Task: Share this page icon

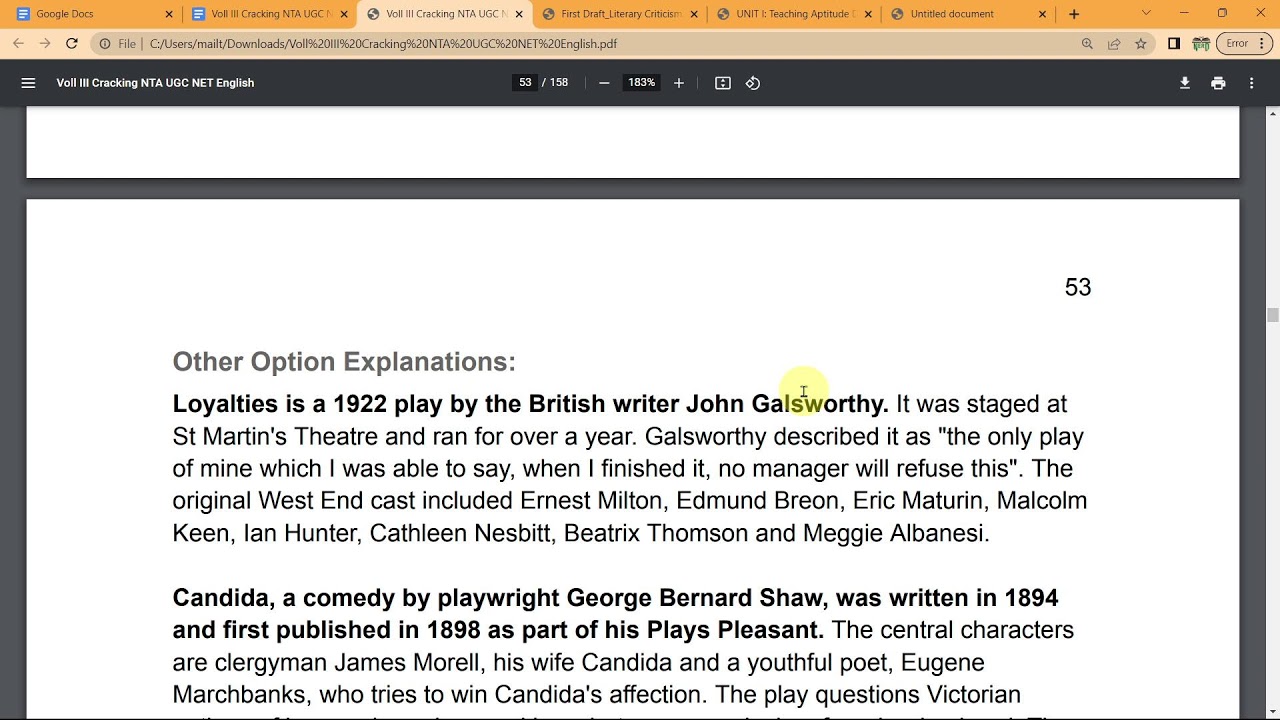Action: (x=1114, y=44)
